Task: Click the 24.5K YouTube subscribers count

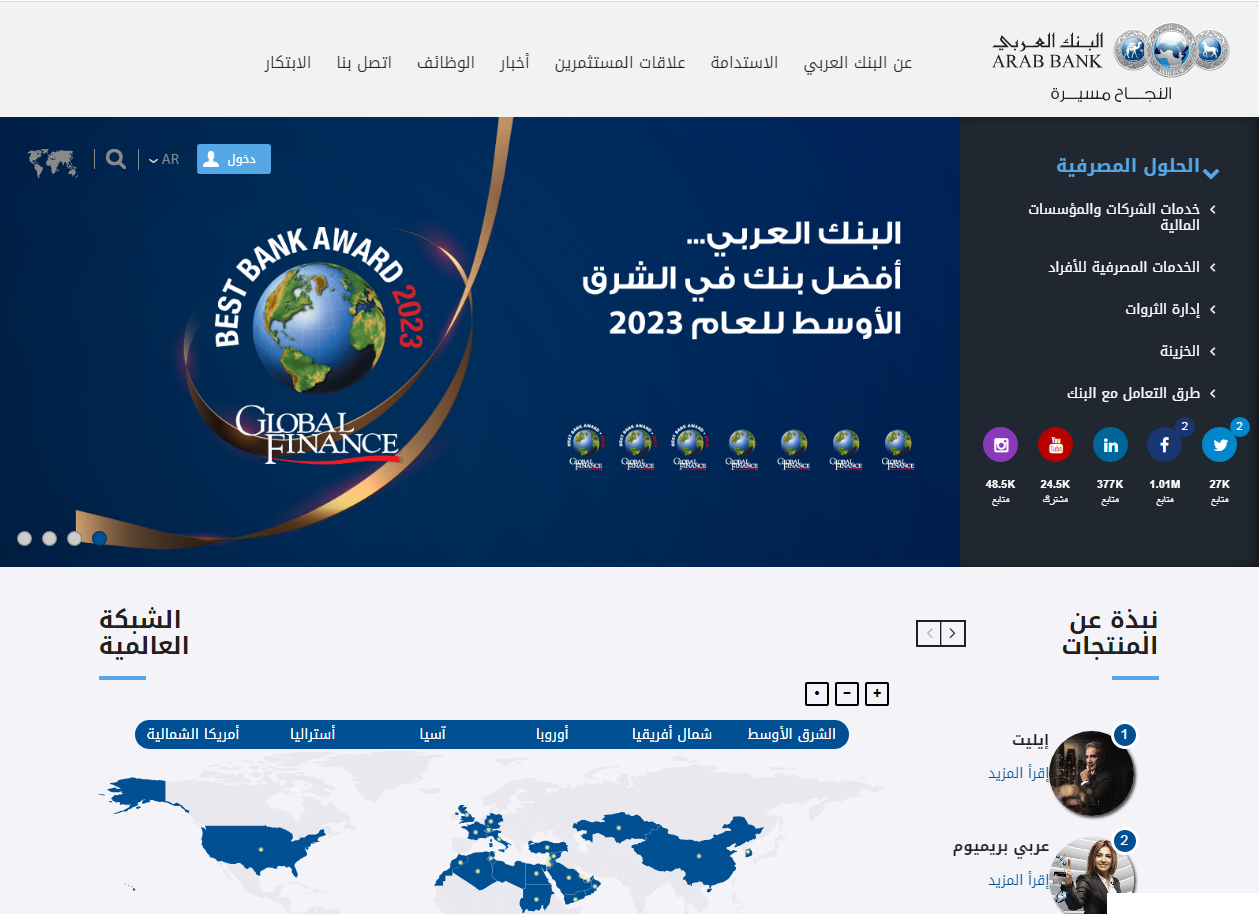Action: pos(1055,484)
